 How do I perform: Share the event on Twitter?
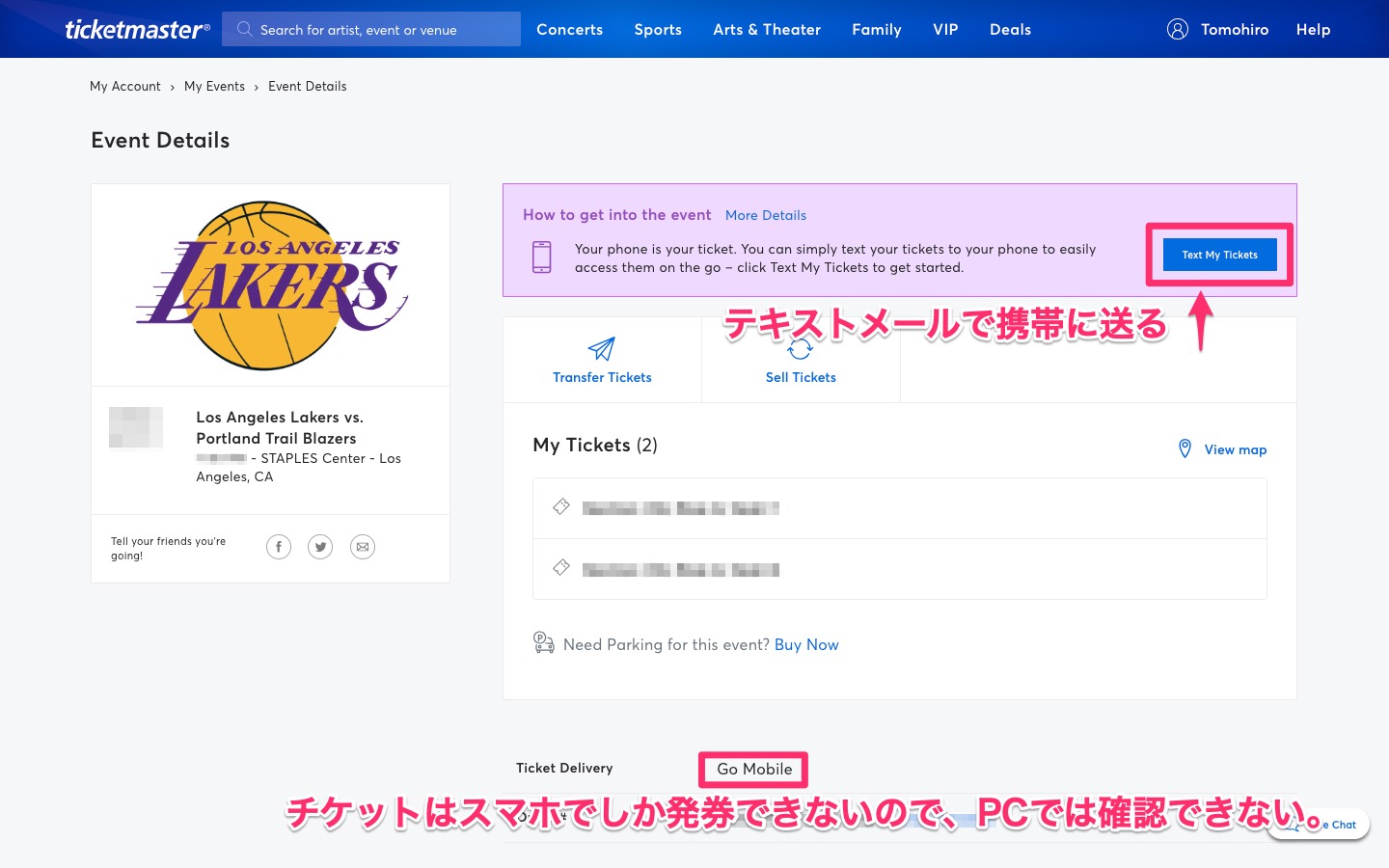coord(320,547)
